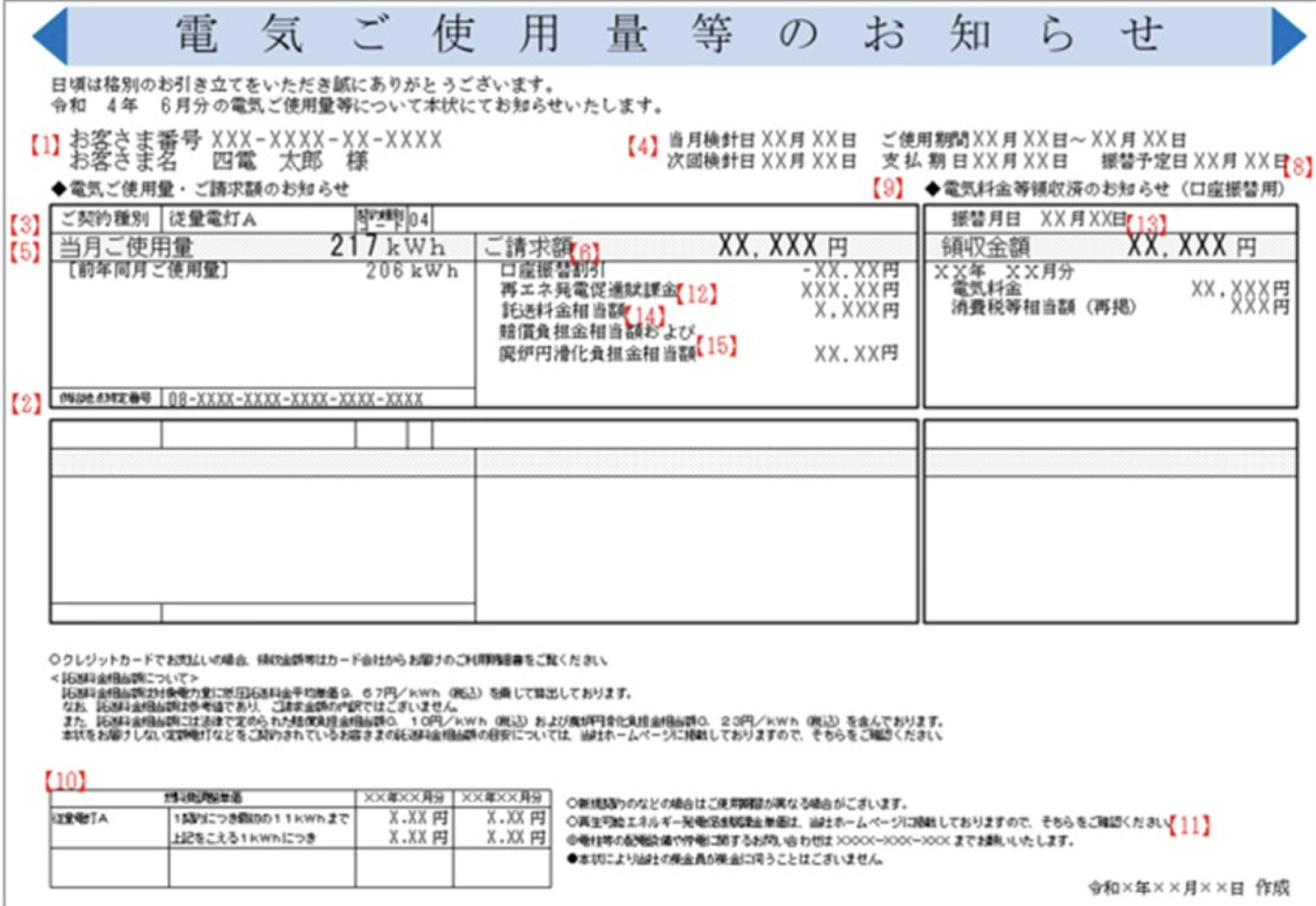Screen dimensions: 1316x906
Task: Click the 電気ご使用量等のお知らせ title banner
Action: (668, 35)
